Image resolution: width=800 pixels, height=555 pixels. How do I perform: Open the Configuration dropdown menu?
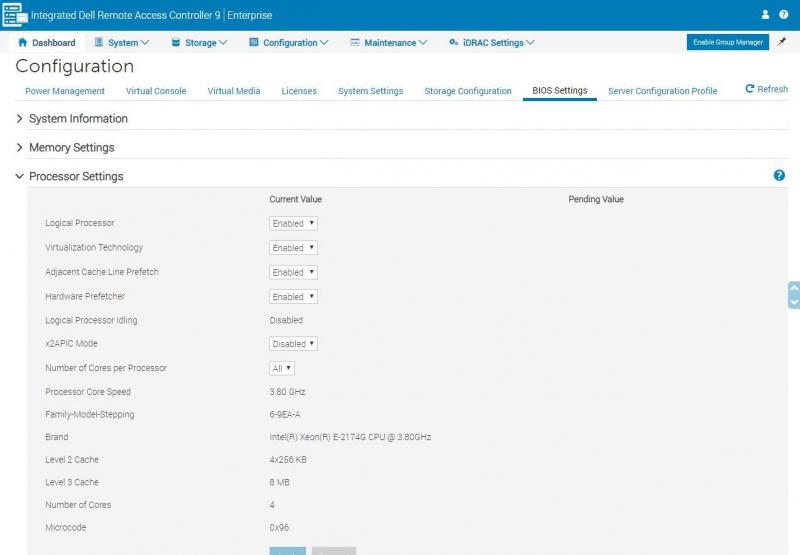[x=289, y=43]
